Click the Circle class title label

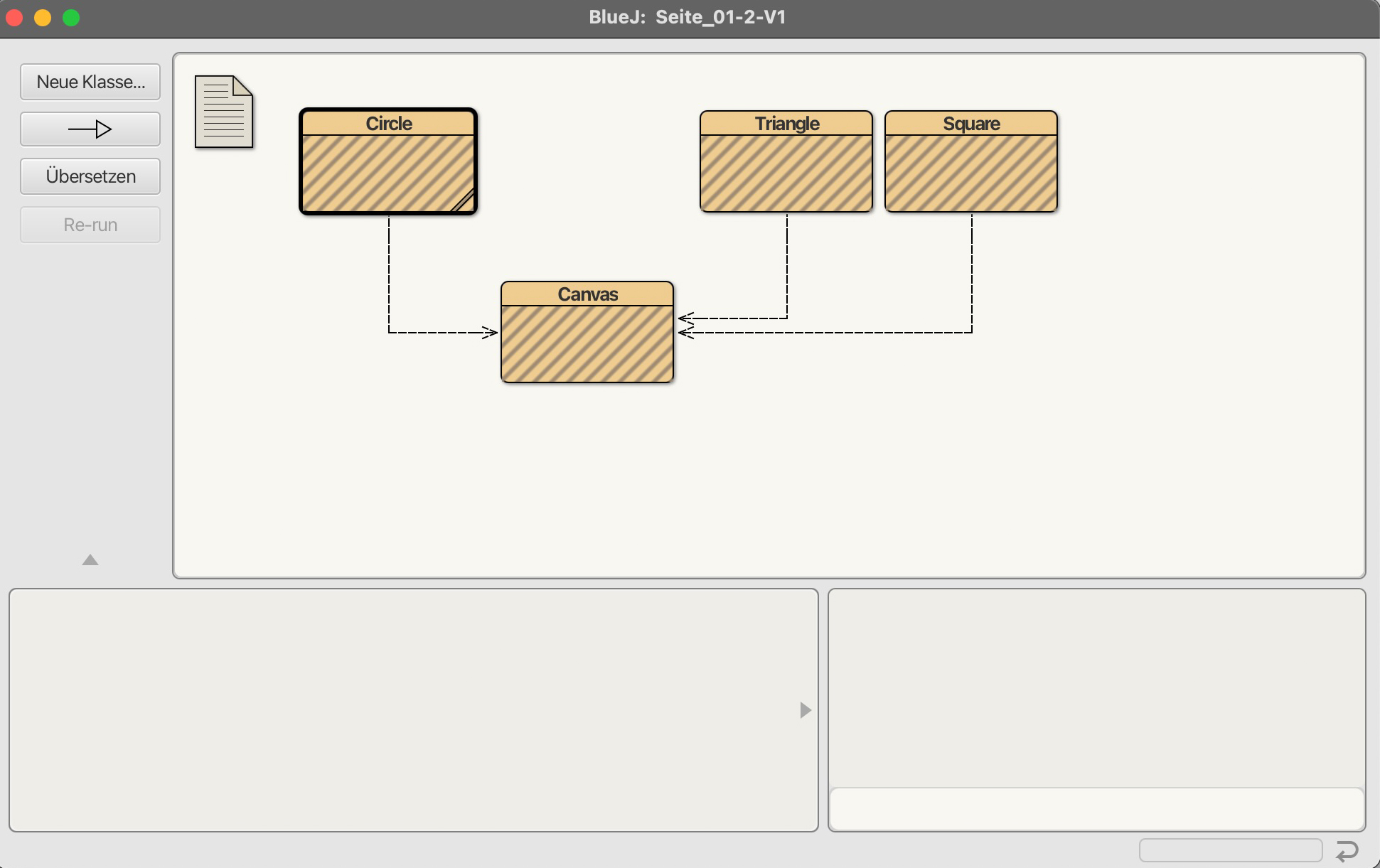pos(388,124)
